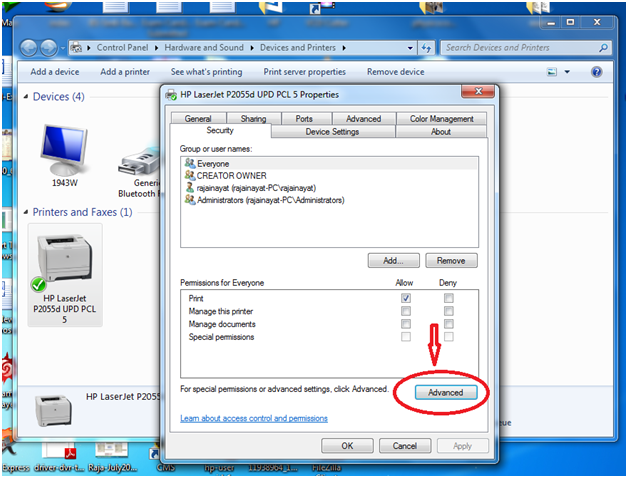Open the recent pages dropdown beside Forward

(x=63, y=48)
